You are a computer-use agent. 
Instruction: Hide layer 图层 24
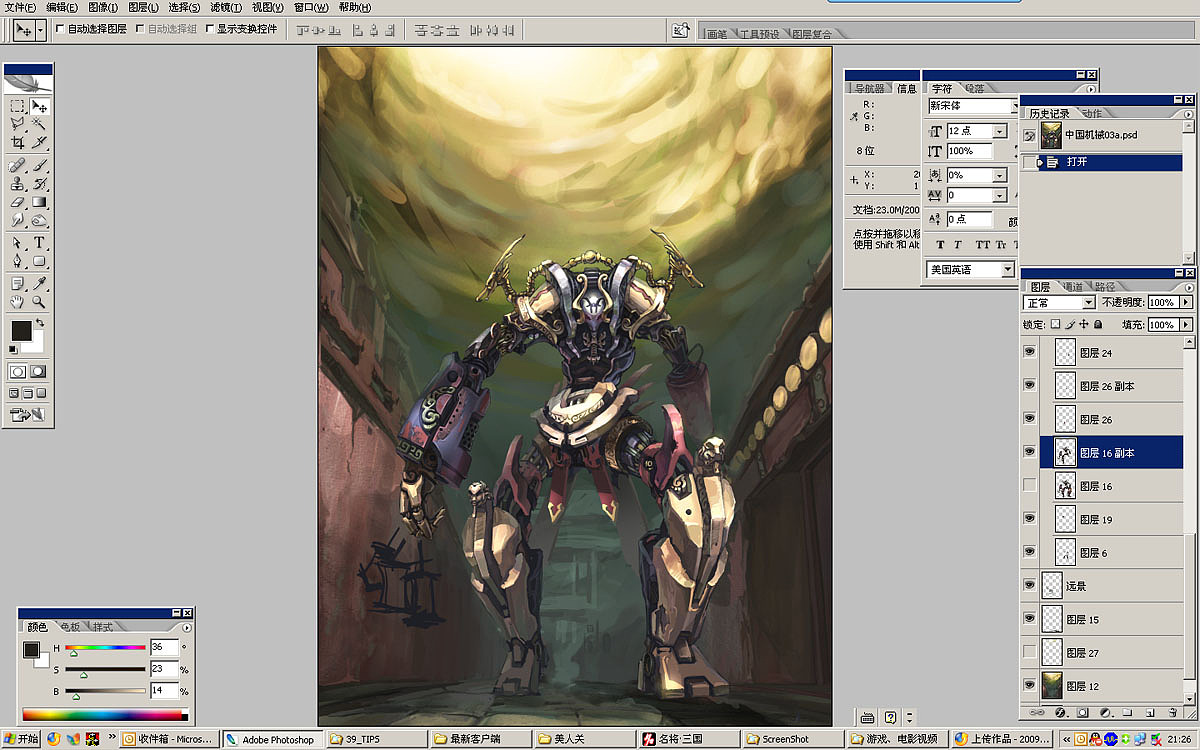coord(1029,352)
